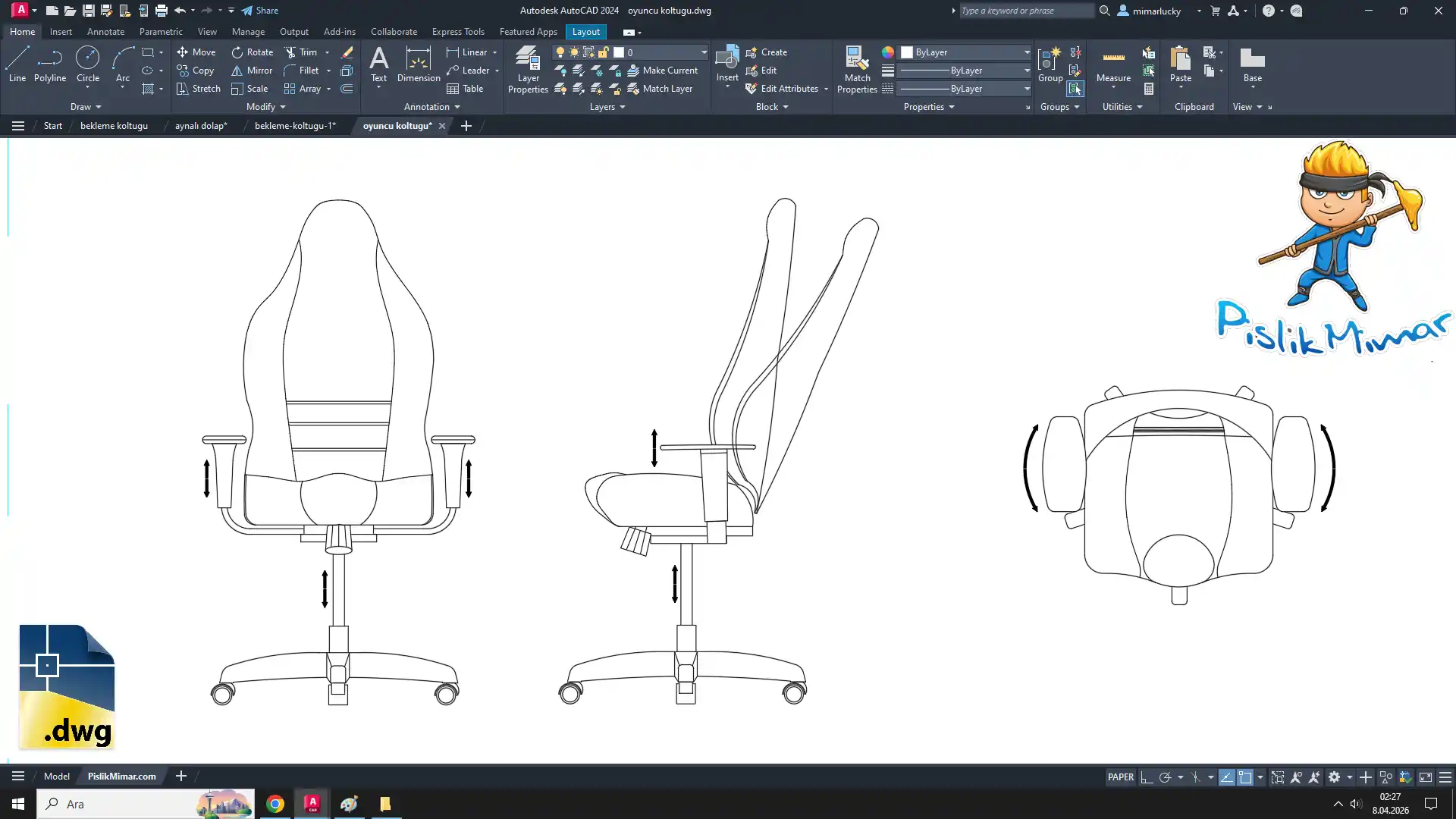Activate the Mirror tool
1456x819 pixels.
pyautogui.click(x=252, y=71)
